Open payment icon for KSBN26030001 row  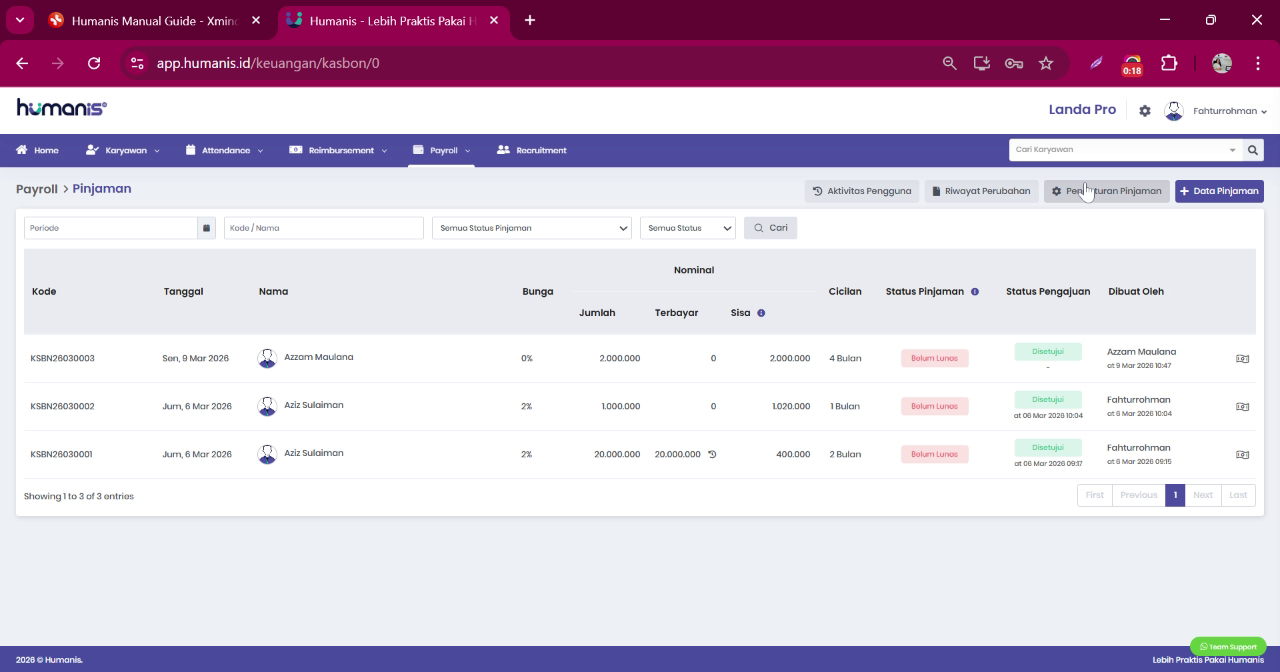(x=1242, y=454)
